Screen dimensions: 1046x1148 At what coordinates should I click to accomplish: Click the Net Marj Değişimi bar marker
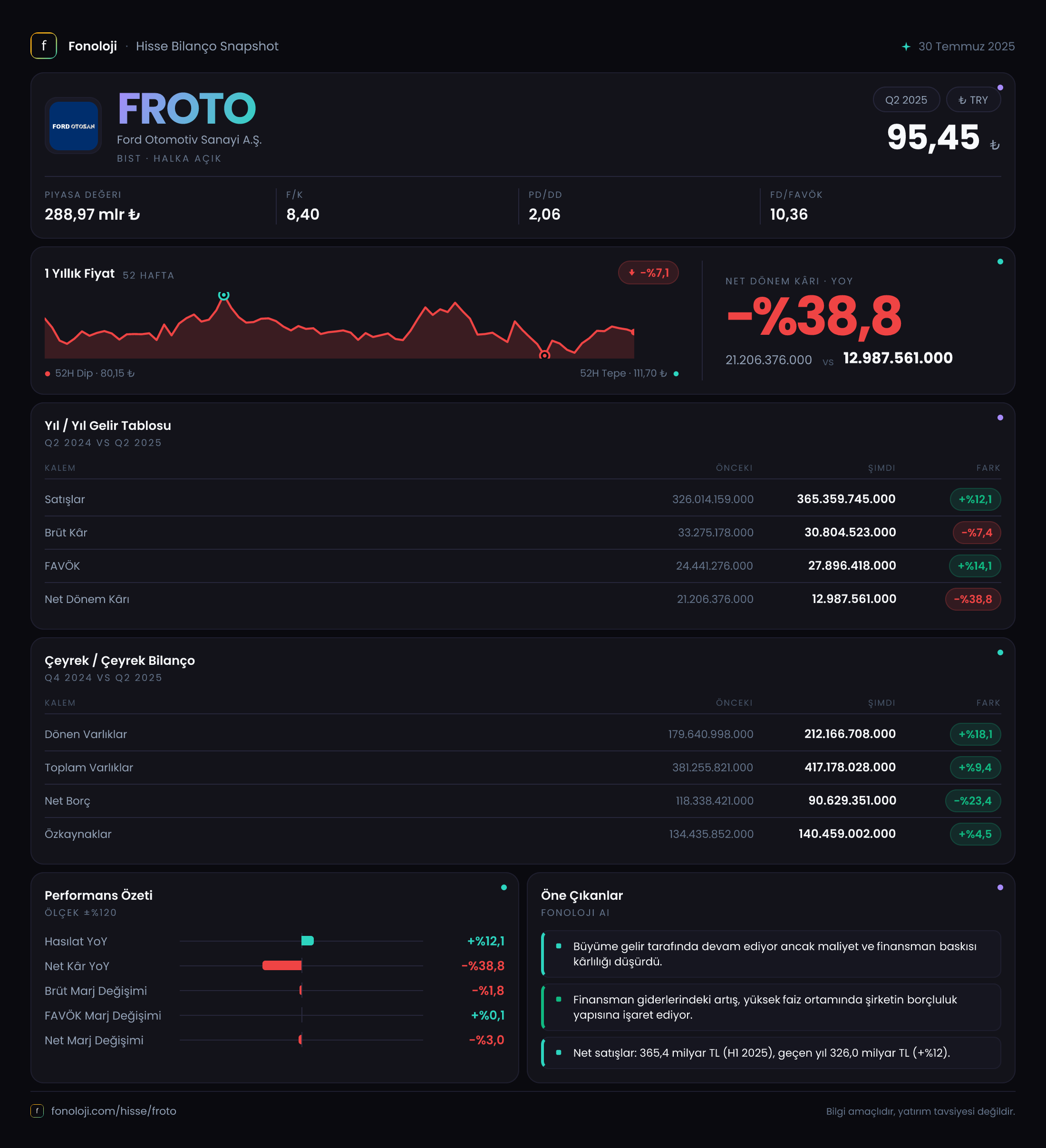(x=300, y=1040)
